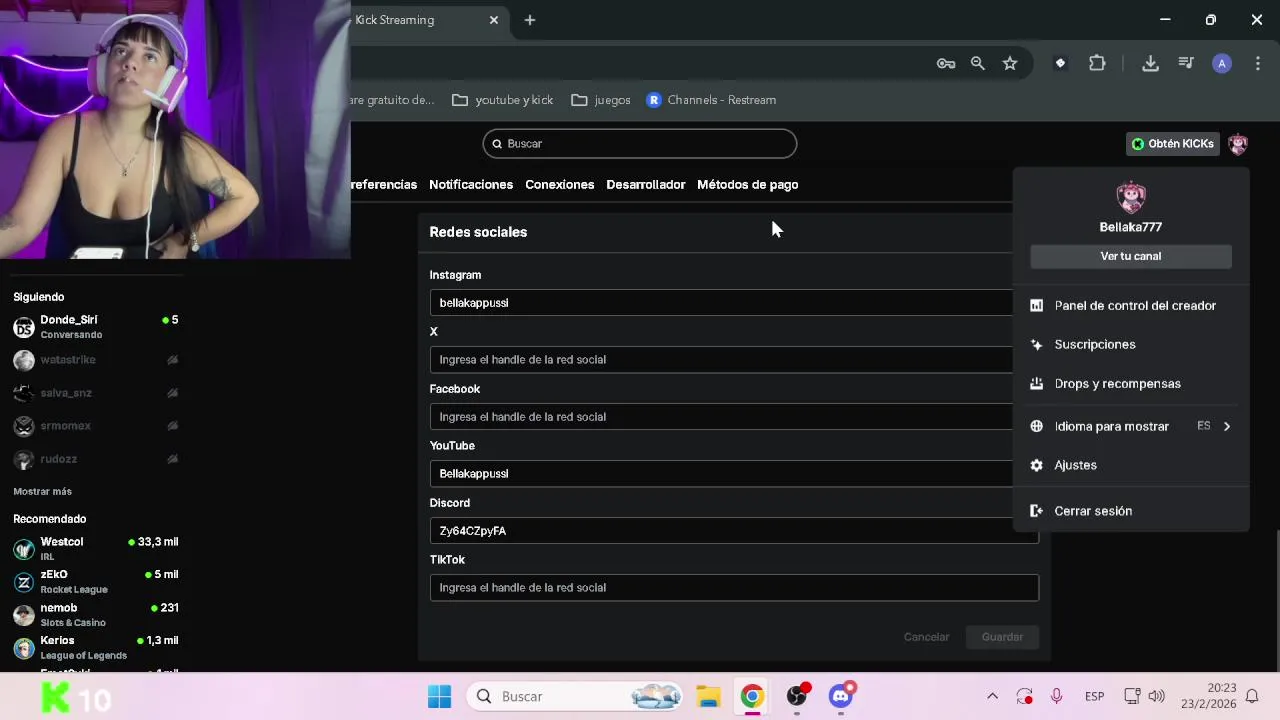Click the sparkle icon beside Suscripciones
The image size is (1280, 720).
coord(1036,345)
